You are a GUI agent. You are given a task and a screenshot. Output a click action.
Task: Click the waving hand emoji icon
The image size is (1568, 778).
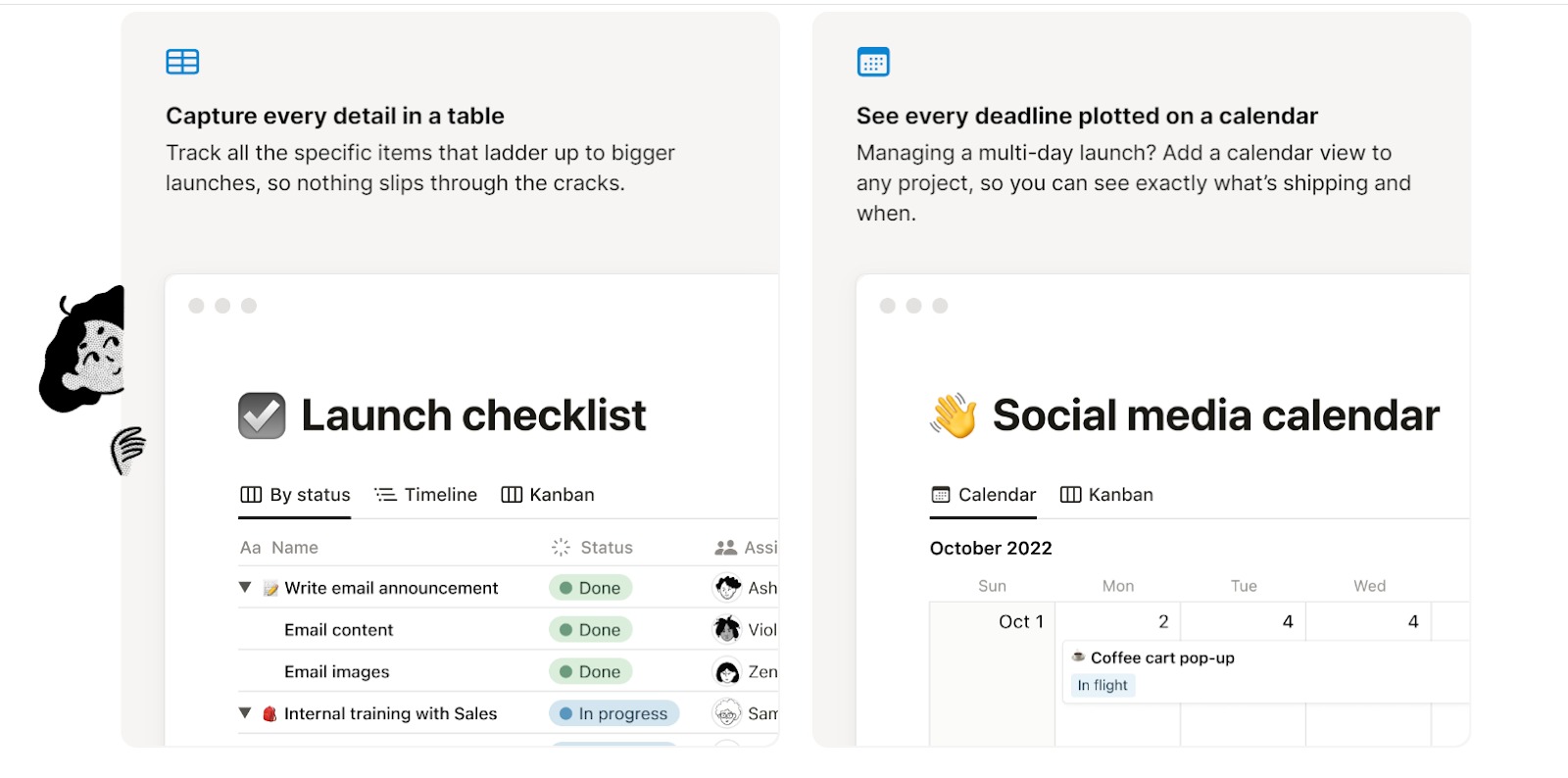point(954,415)
